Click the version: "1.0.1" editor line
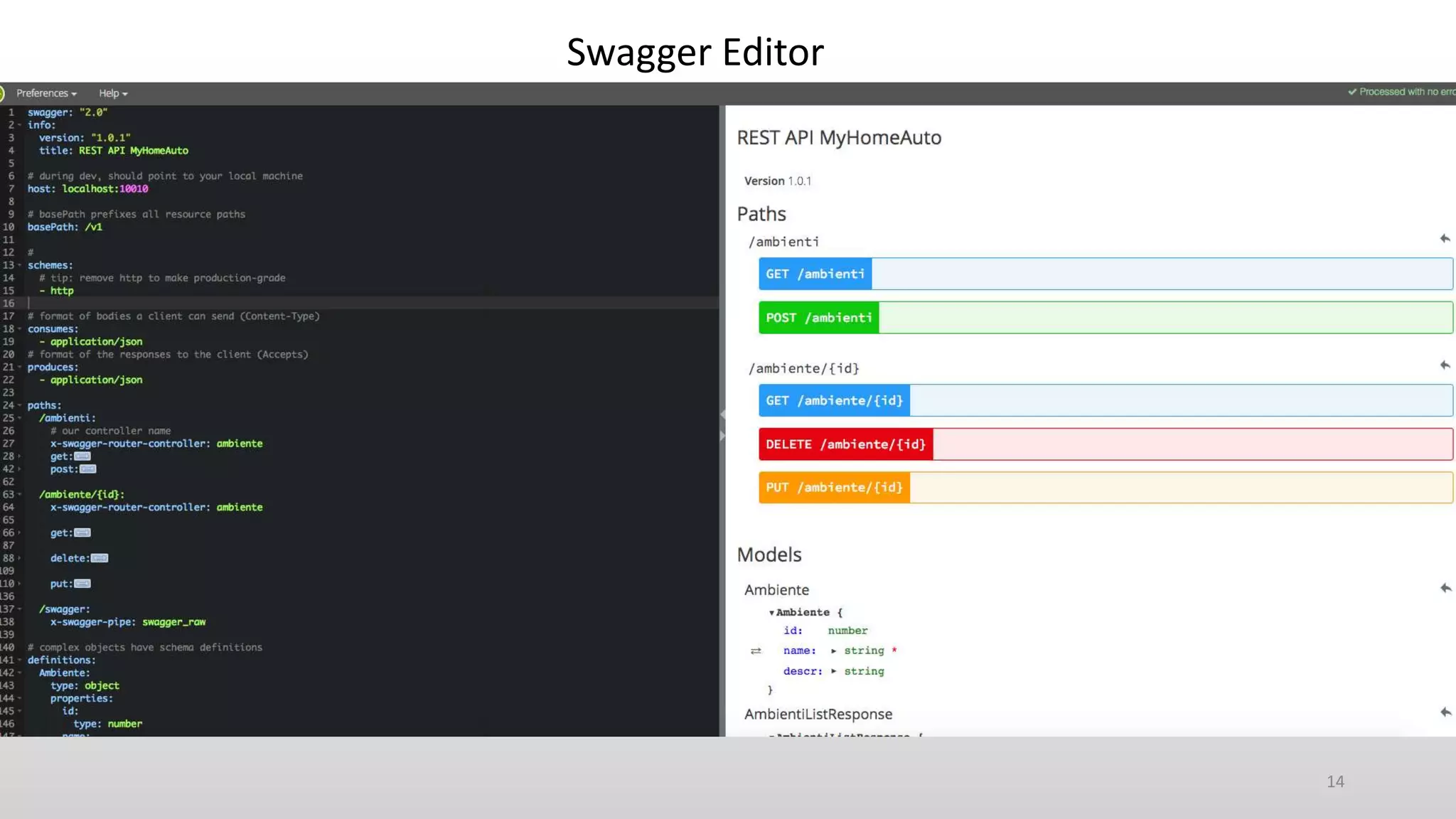The height and width of the screenshot is (819, 1456). tap(85, 138)
